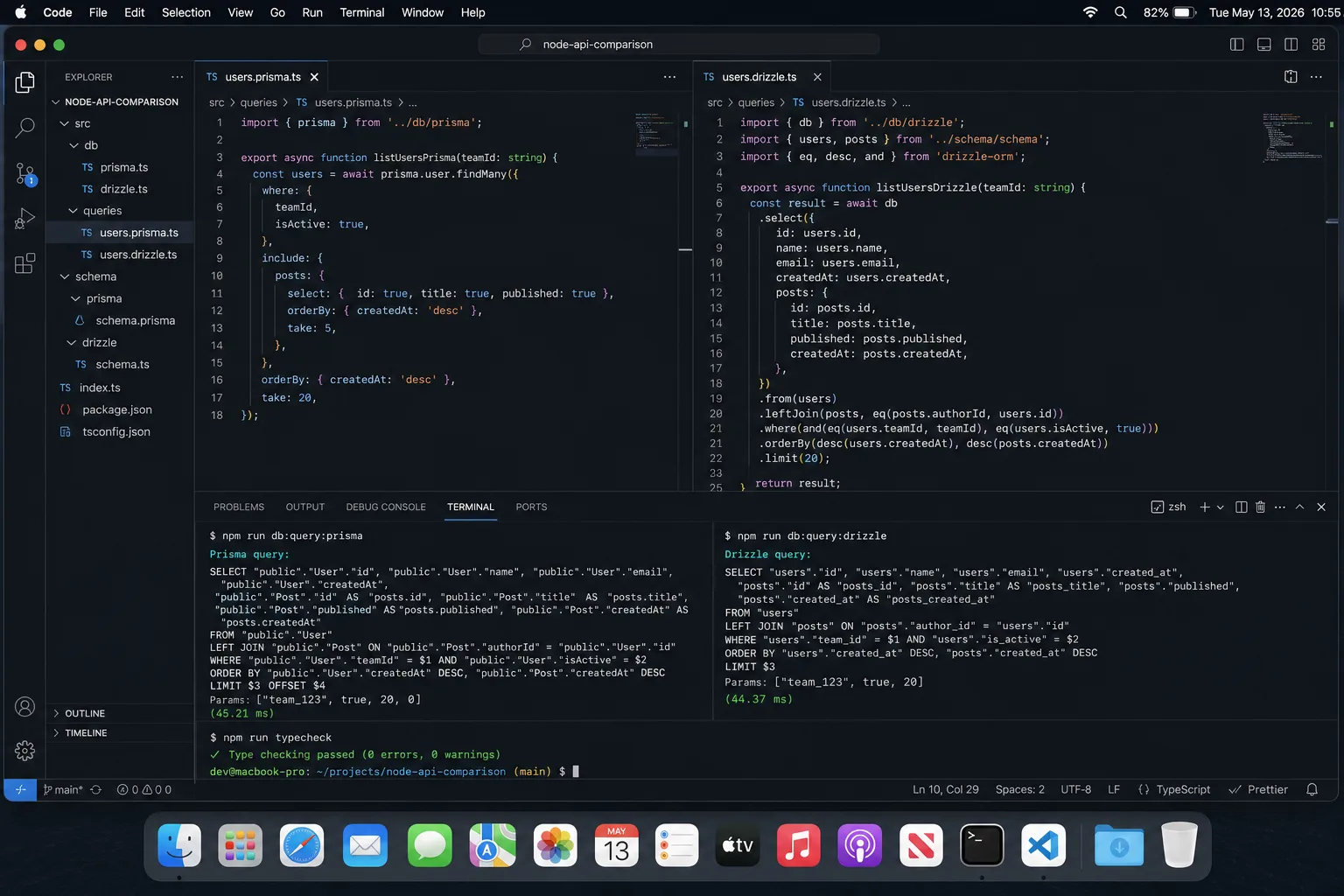Change indentation via Spaces: 2
Image resolution: width=1344 pixels, height=896 pixels.
coord(1020,789)
